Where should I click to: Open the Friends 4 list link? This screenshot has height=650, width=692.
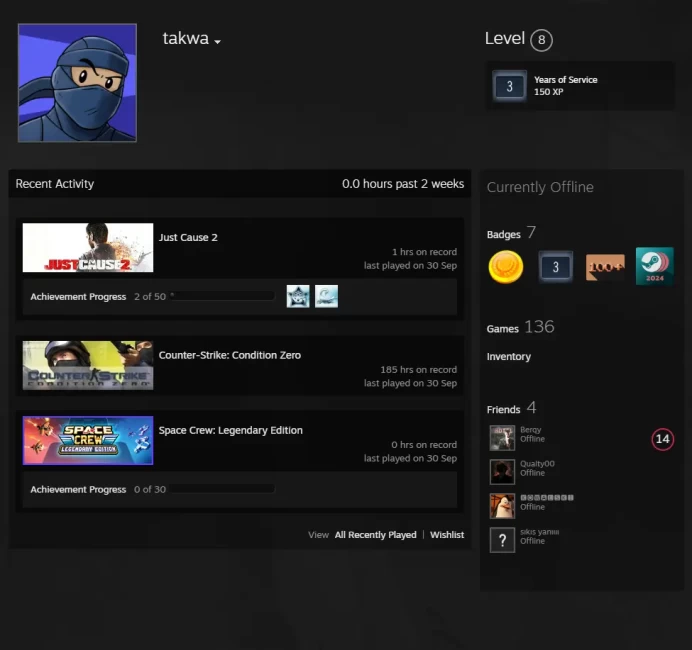pos(511,408)
